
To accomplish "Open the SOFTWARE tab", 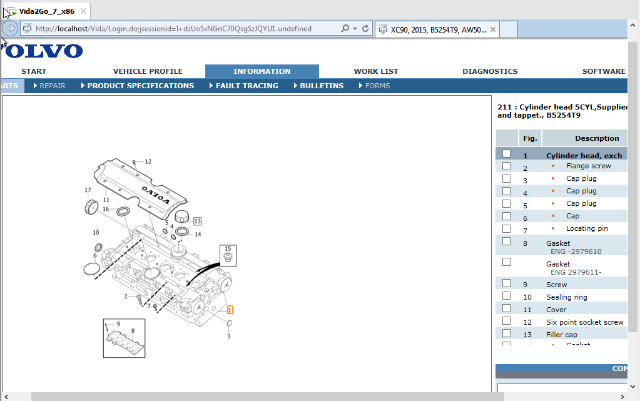I will [x=604, y=71].
